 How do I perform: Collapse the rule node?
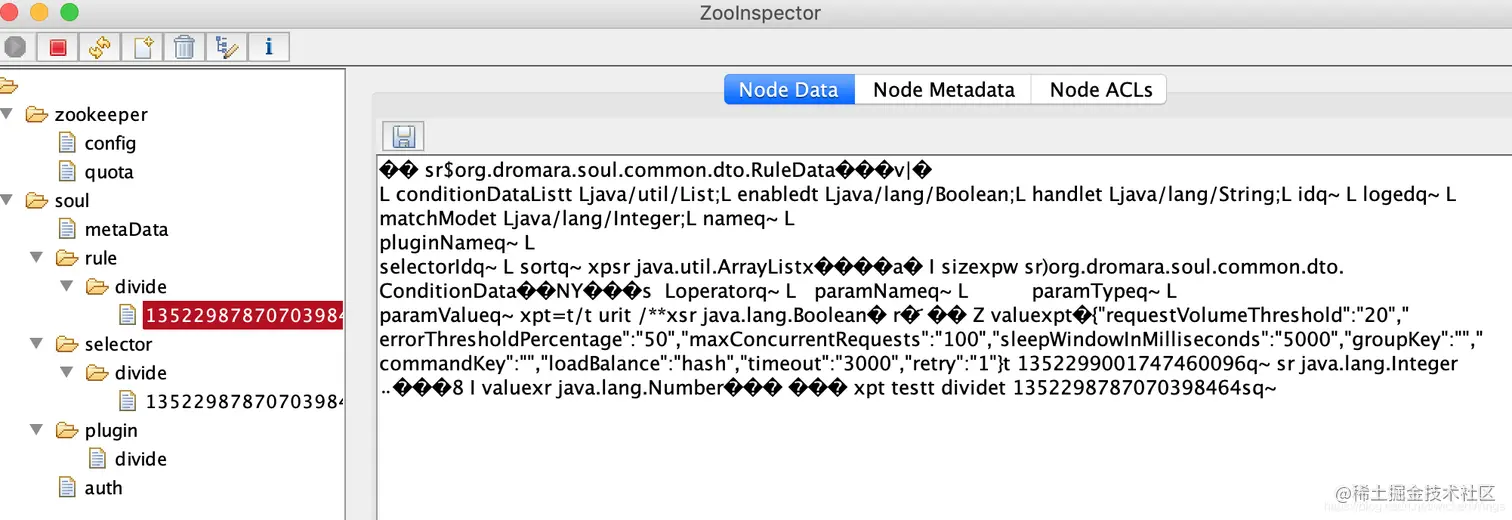tap(37, 258)
